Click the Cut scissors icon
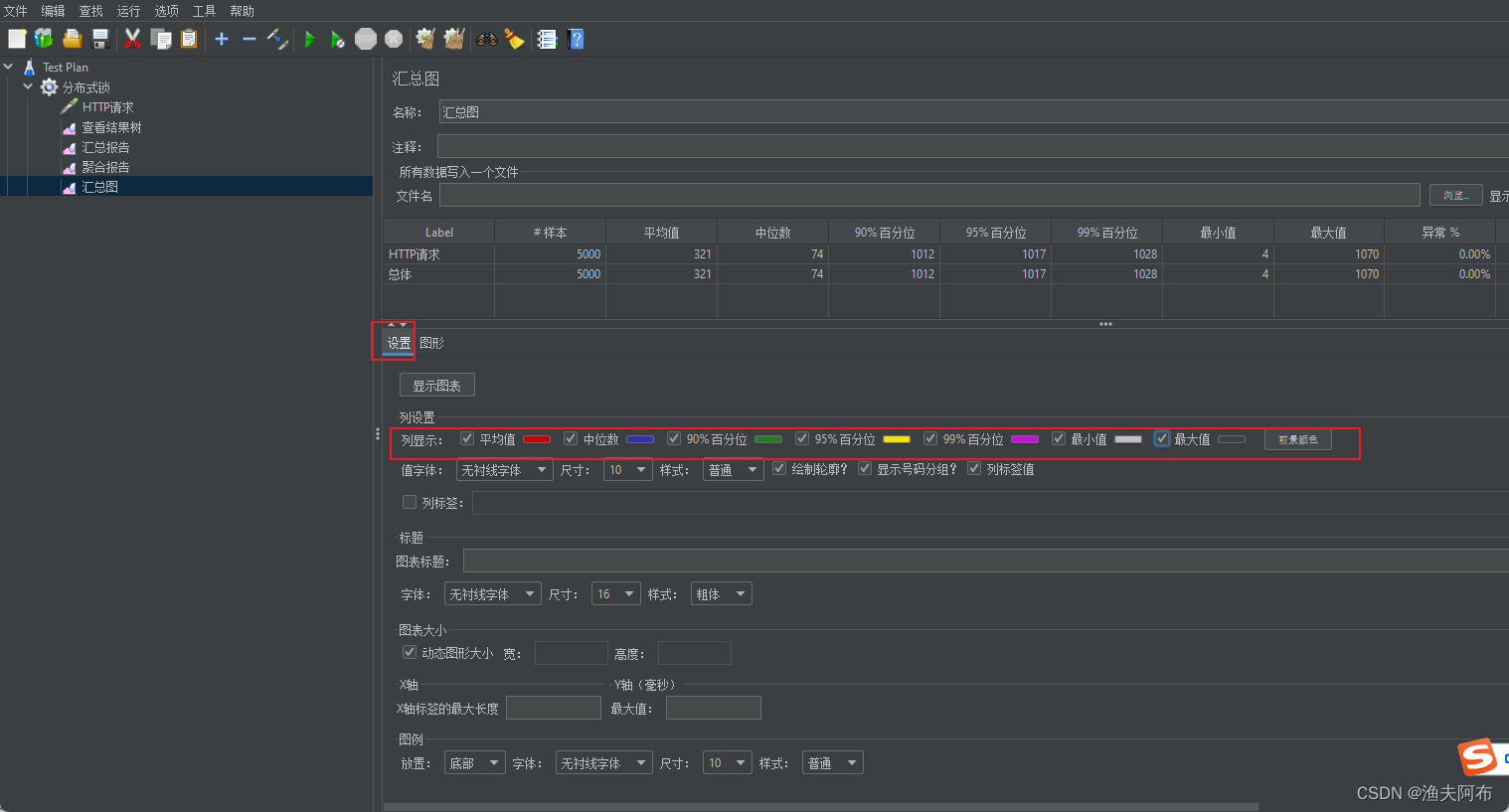This screenshot has width=1509, height=812. (132, 39)
